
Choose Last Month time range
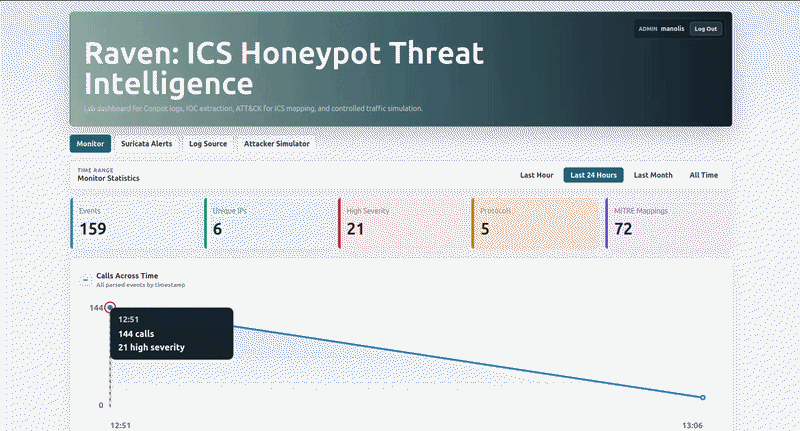point(653,175)
